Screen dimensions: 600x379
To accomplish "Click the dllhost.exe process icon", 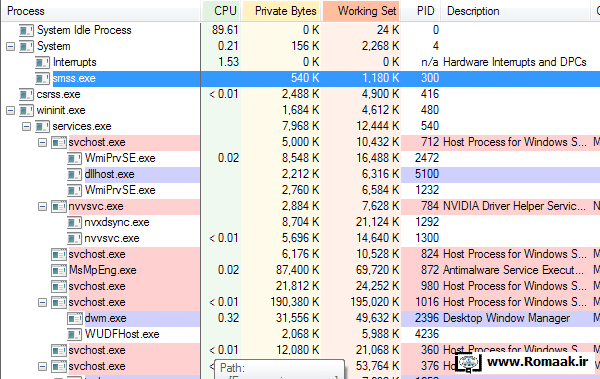I will point(74,175).
